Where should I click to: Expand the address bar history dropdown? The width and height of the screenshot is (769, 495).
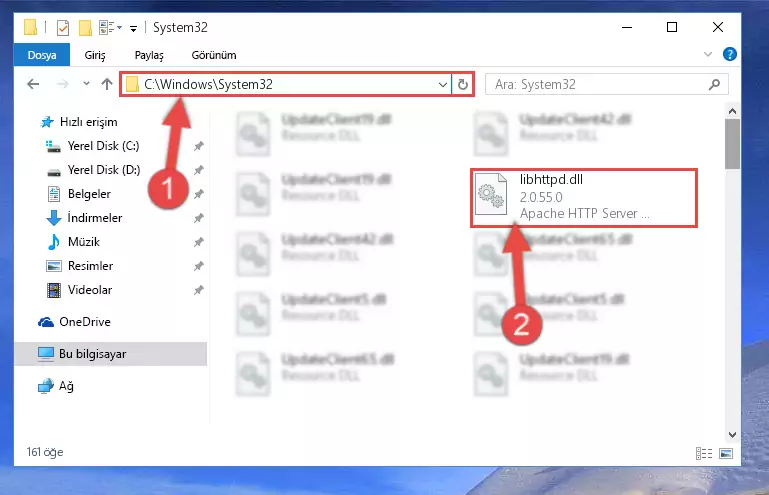(x=442, y=84)
